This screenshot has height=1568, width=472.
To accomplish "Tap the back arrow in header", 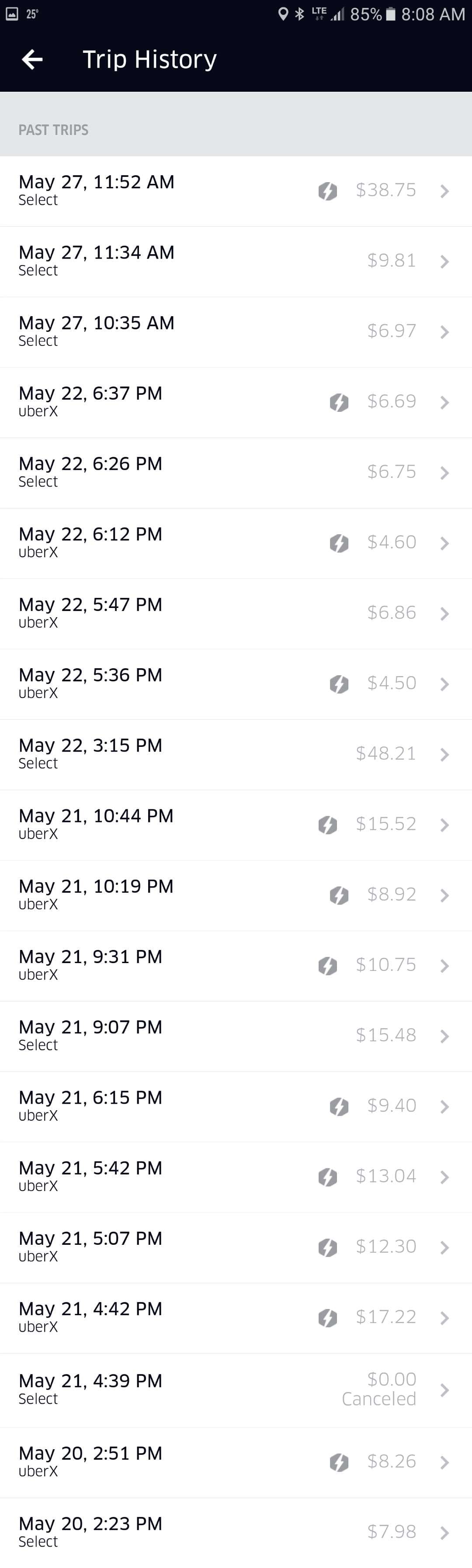I will (x=31, y=59).
